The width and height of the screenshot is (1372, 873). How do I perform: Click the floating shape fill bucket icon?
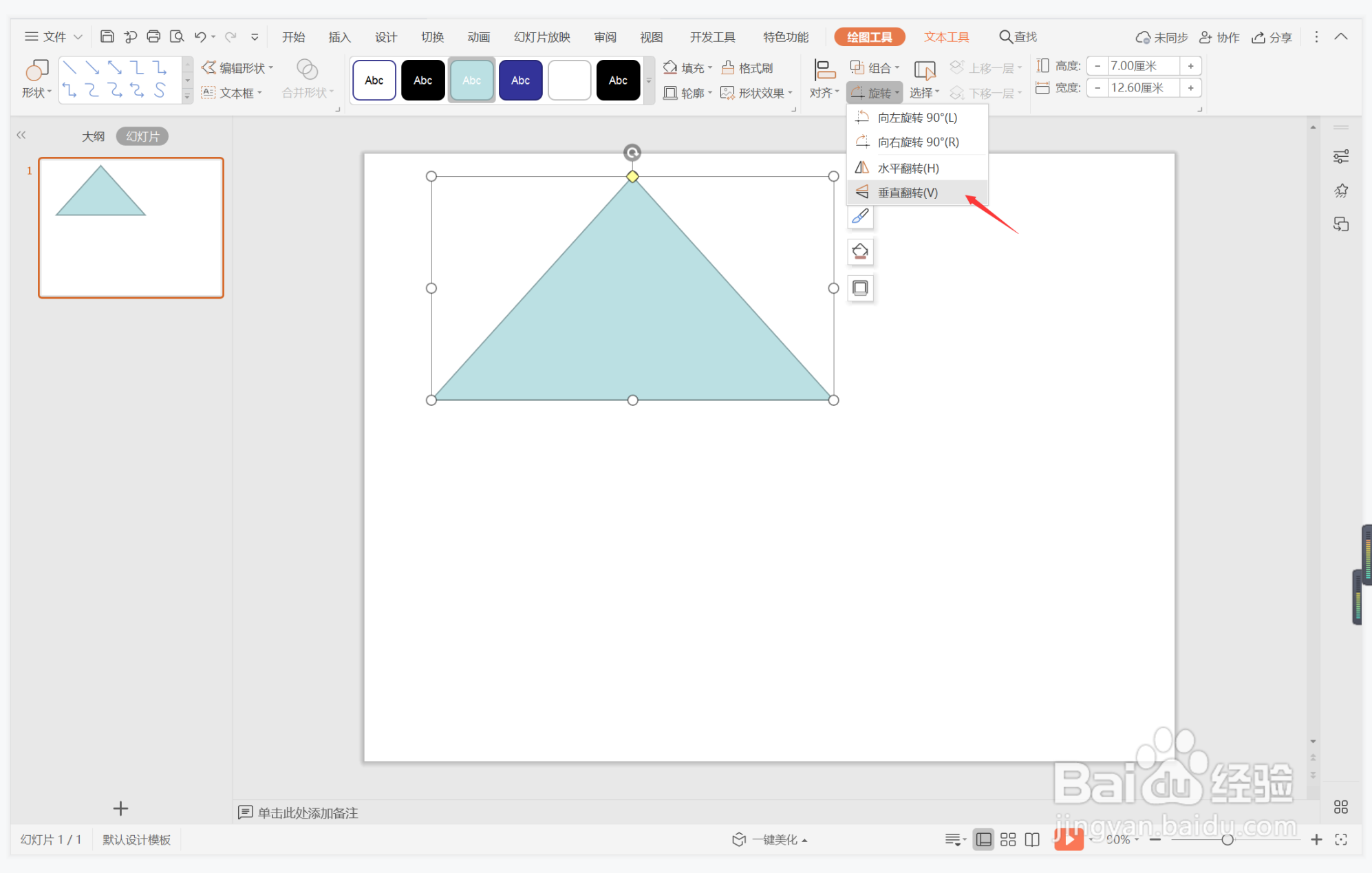coord(860,252)
